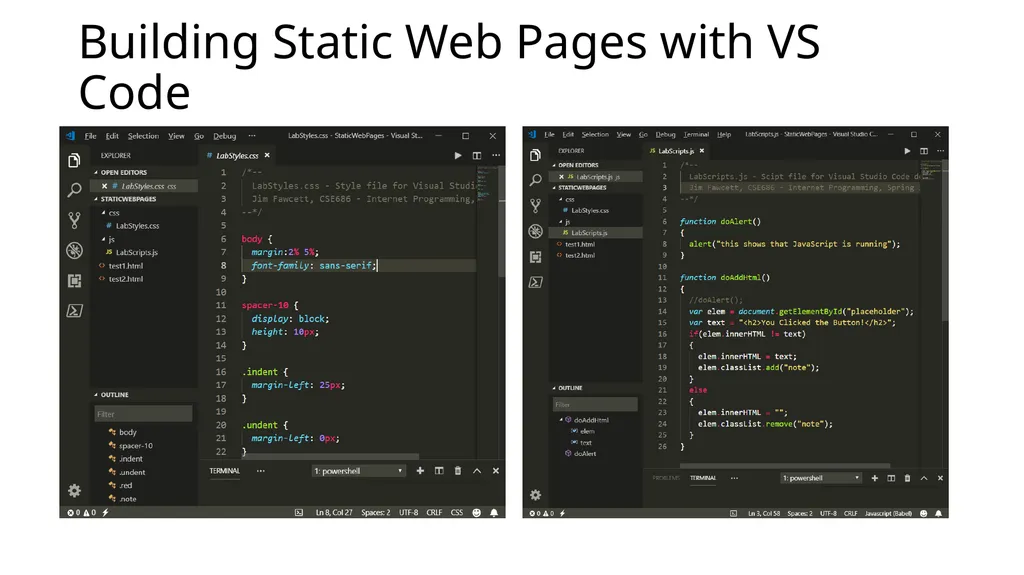Click feedback smiley in left window's status bar
Image resolution: width=1024 pixels, height=575 pixels.
click(x=477, y=513)
